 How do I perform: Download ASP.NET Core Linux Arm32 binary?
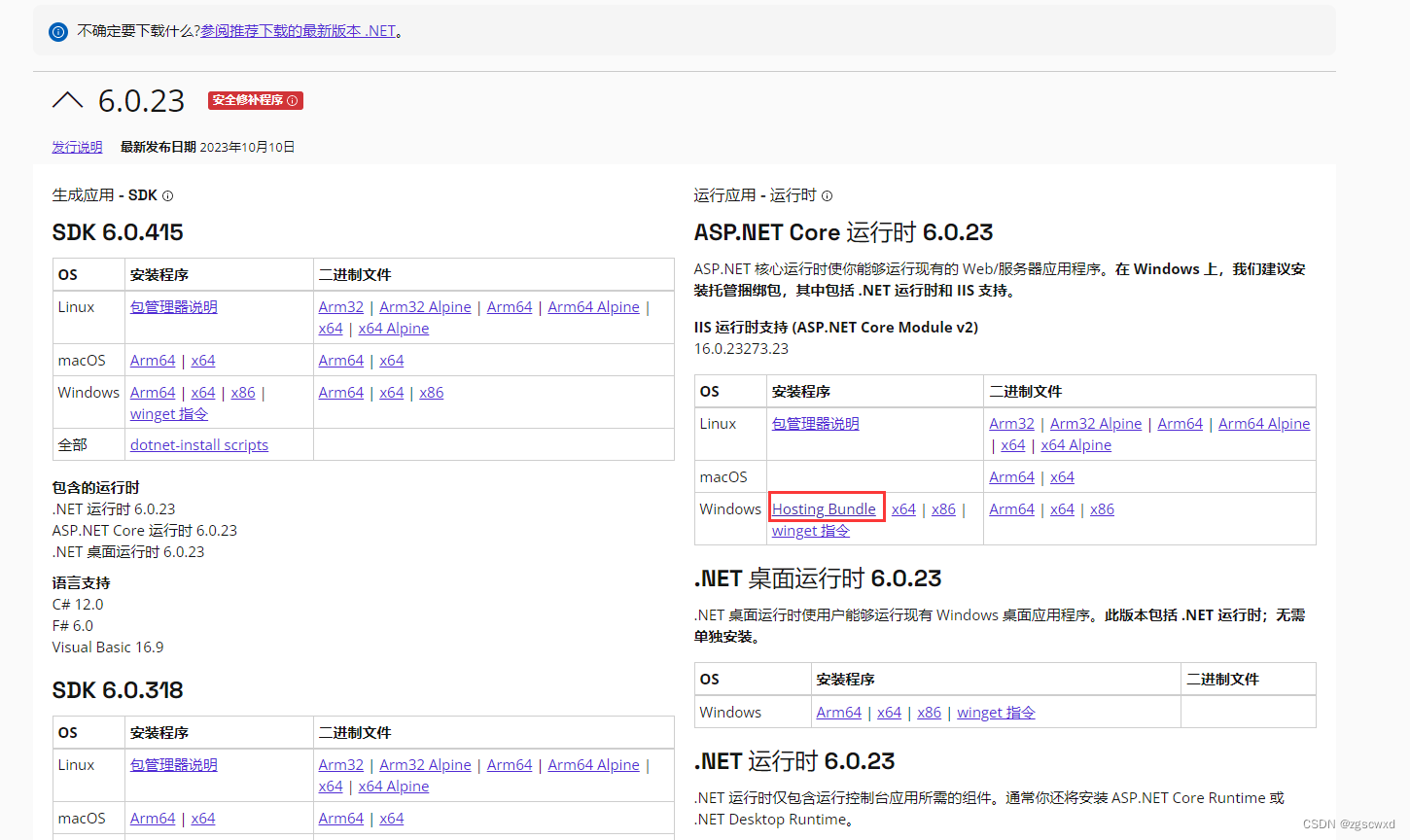point(1012,423)
